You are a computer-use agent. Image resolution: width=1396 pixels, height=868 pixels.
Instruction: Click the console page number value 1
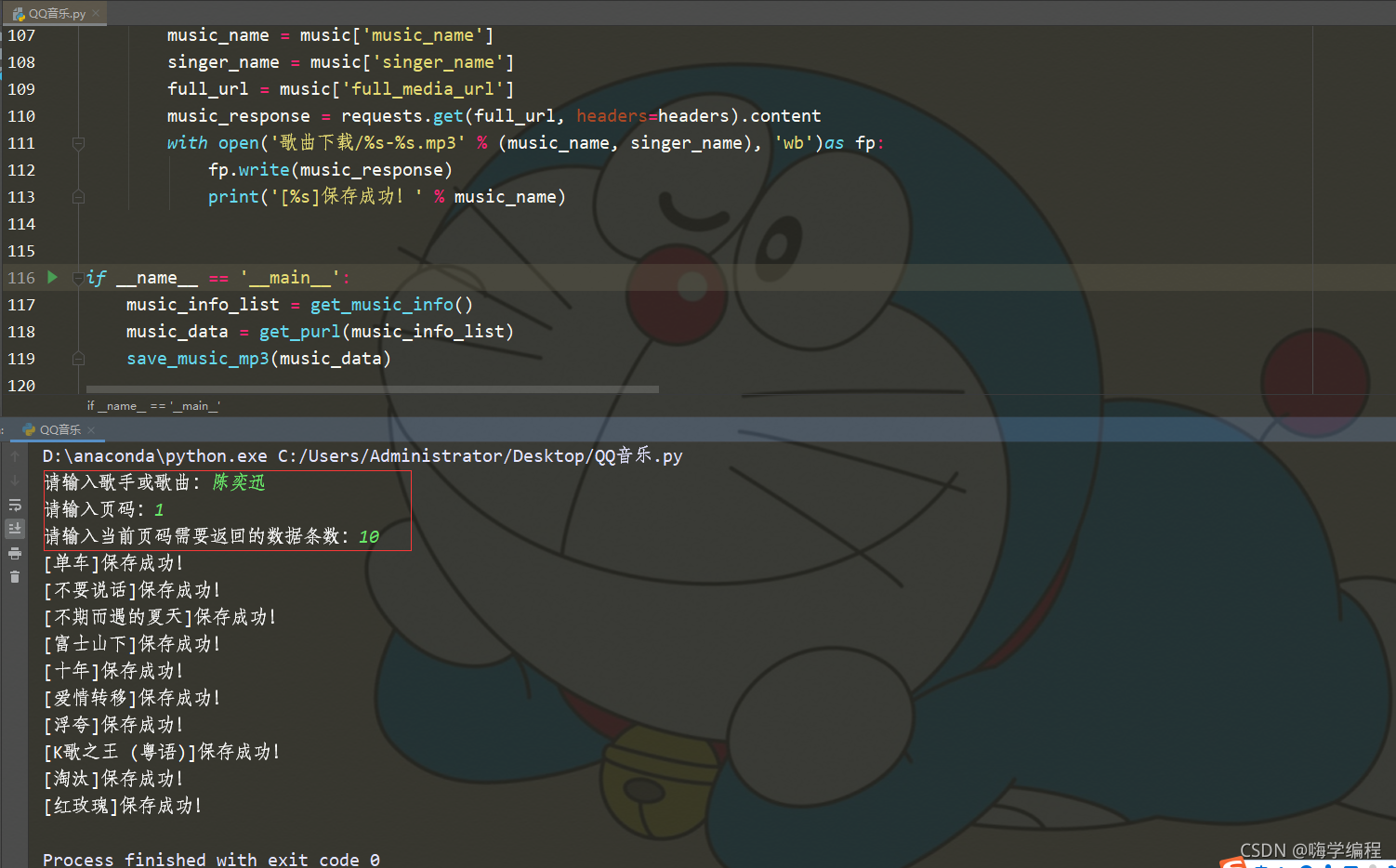[x=159, y=509]
